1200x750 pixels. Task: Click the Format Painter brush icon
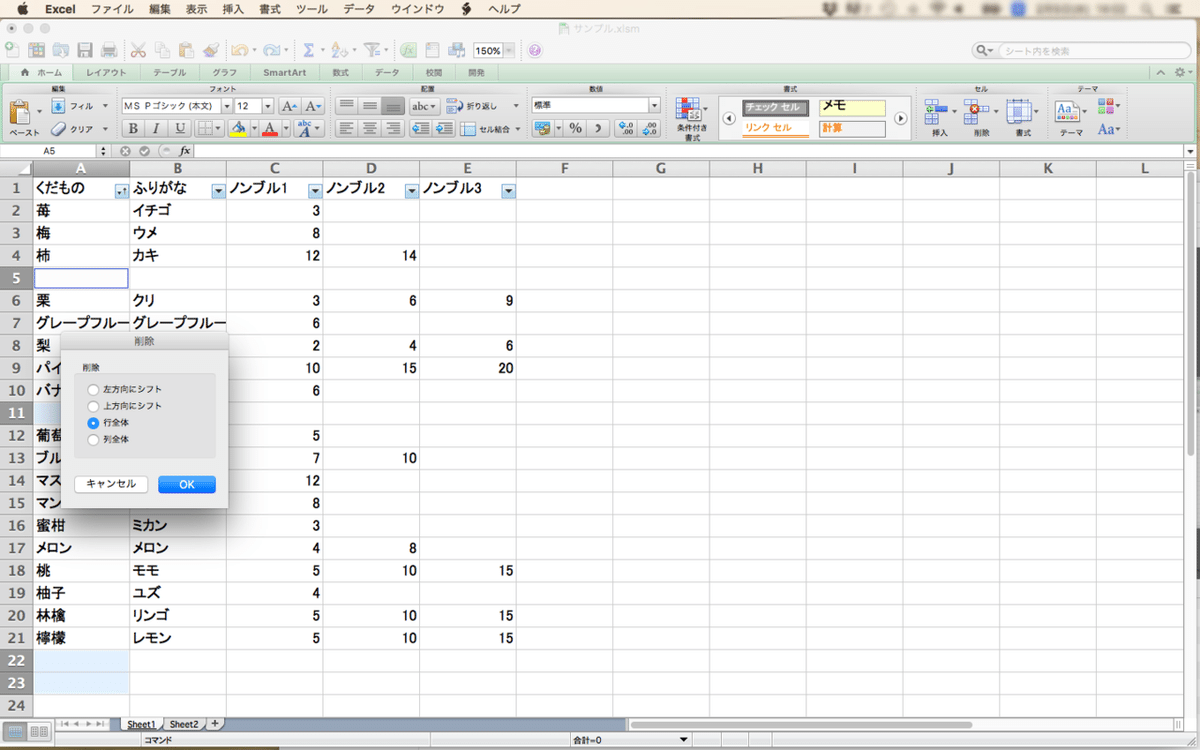(210, 49)
